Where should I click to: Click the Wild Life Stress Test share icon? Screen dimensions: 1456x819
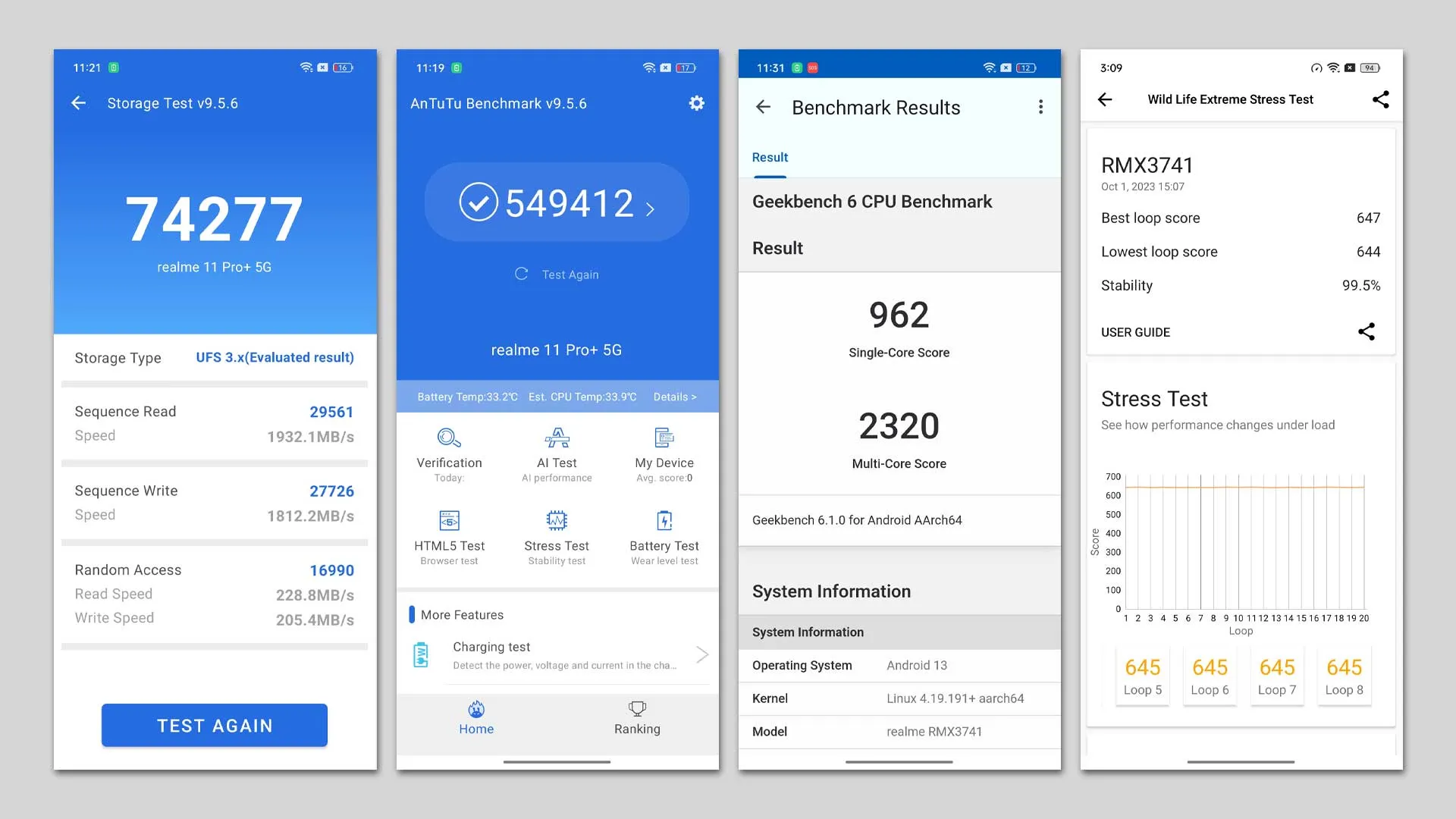coord(1383,99)
